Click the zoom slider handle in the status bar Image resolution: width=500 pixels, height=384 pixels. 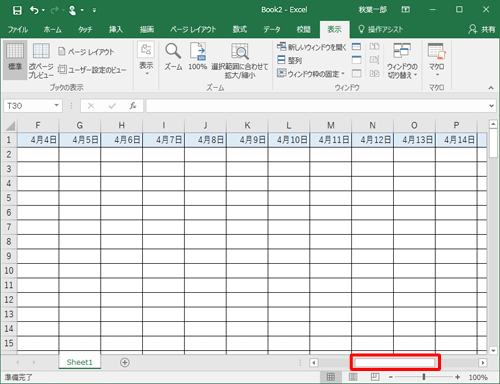(424, 377)
